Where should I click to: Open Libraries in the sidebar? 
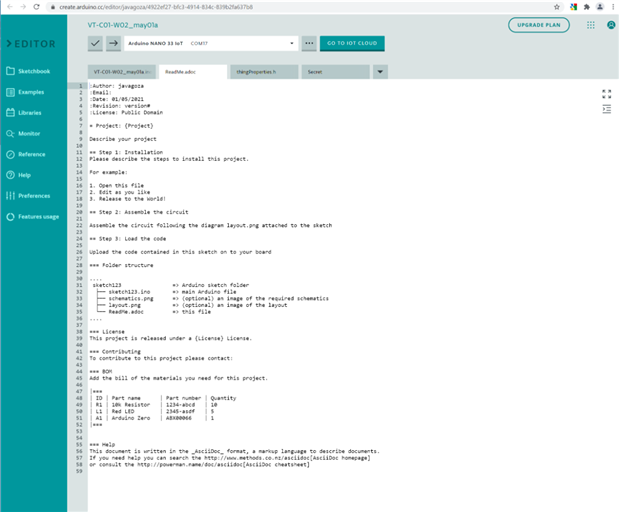pyautogui.click(x=24, y=113)
